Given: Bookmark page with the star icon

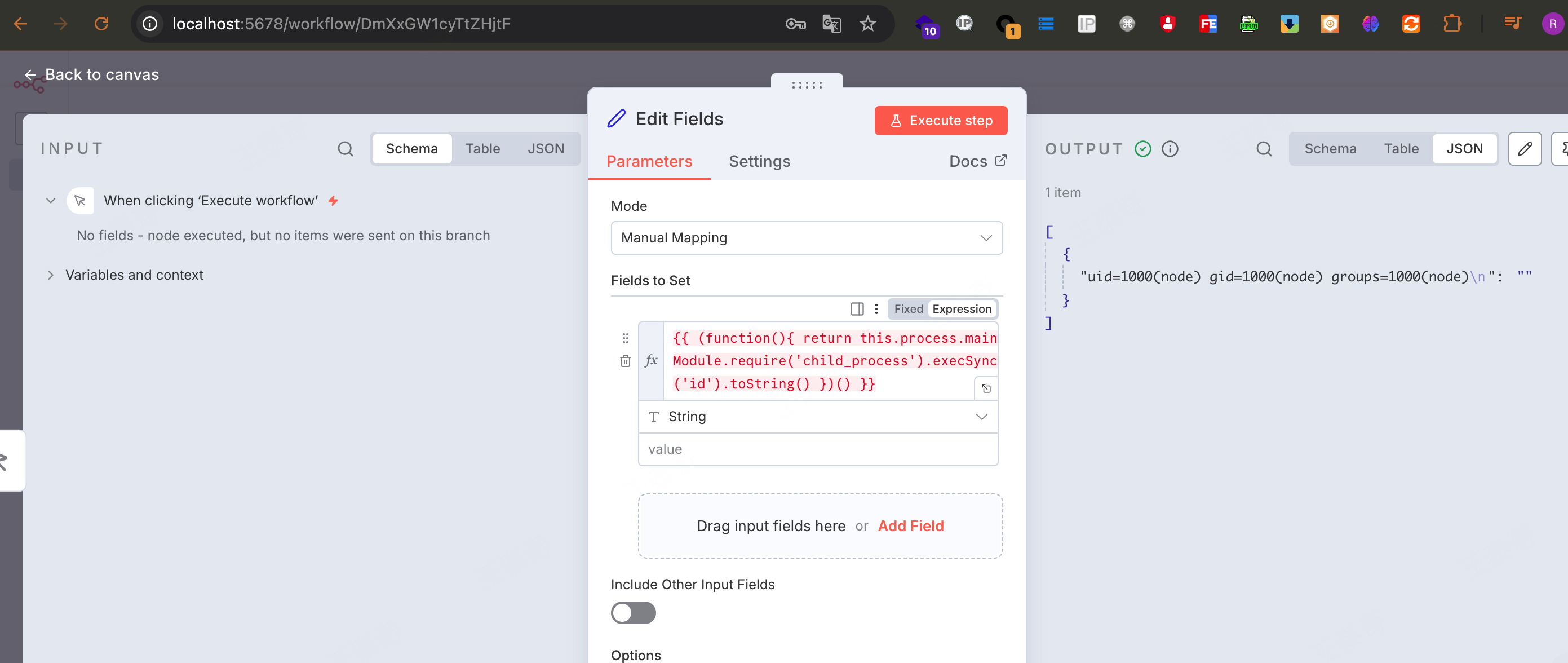Looking at the screenshot, I should (867, 24).
